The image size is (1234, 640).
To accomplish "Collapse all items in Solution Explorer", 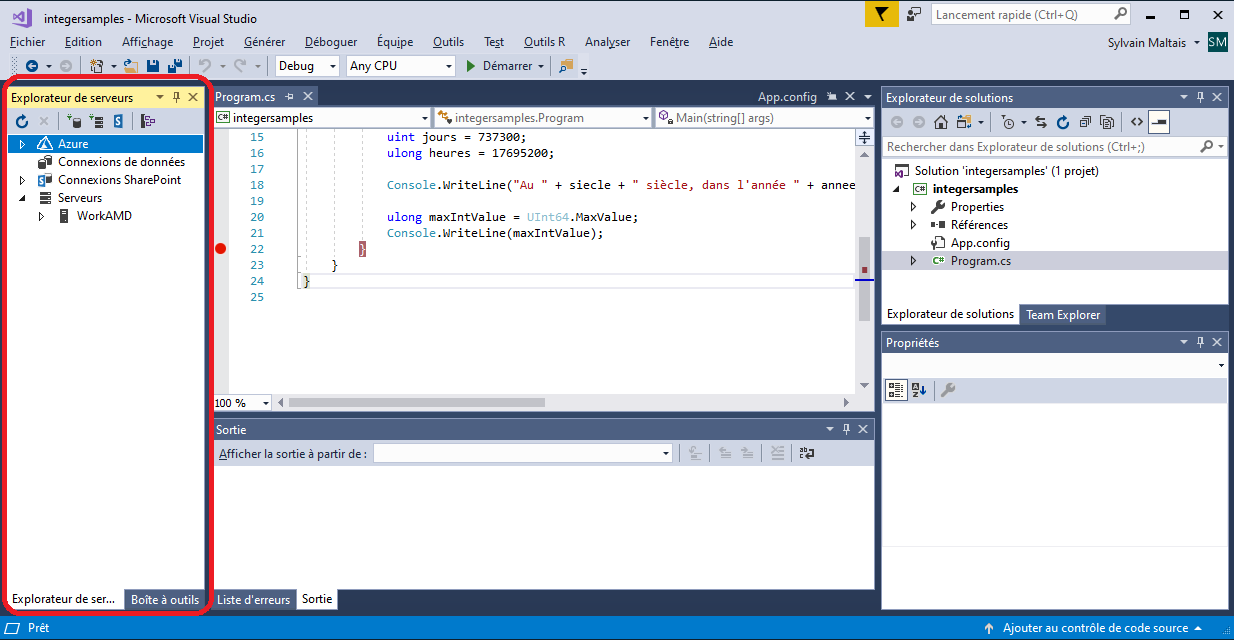I will (1084, 122).
